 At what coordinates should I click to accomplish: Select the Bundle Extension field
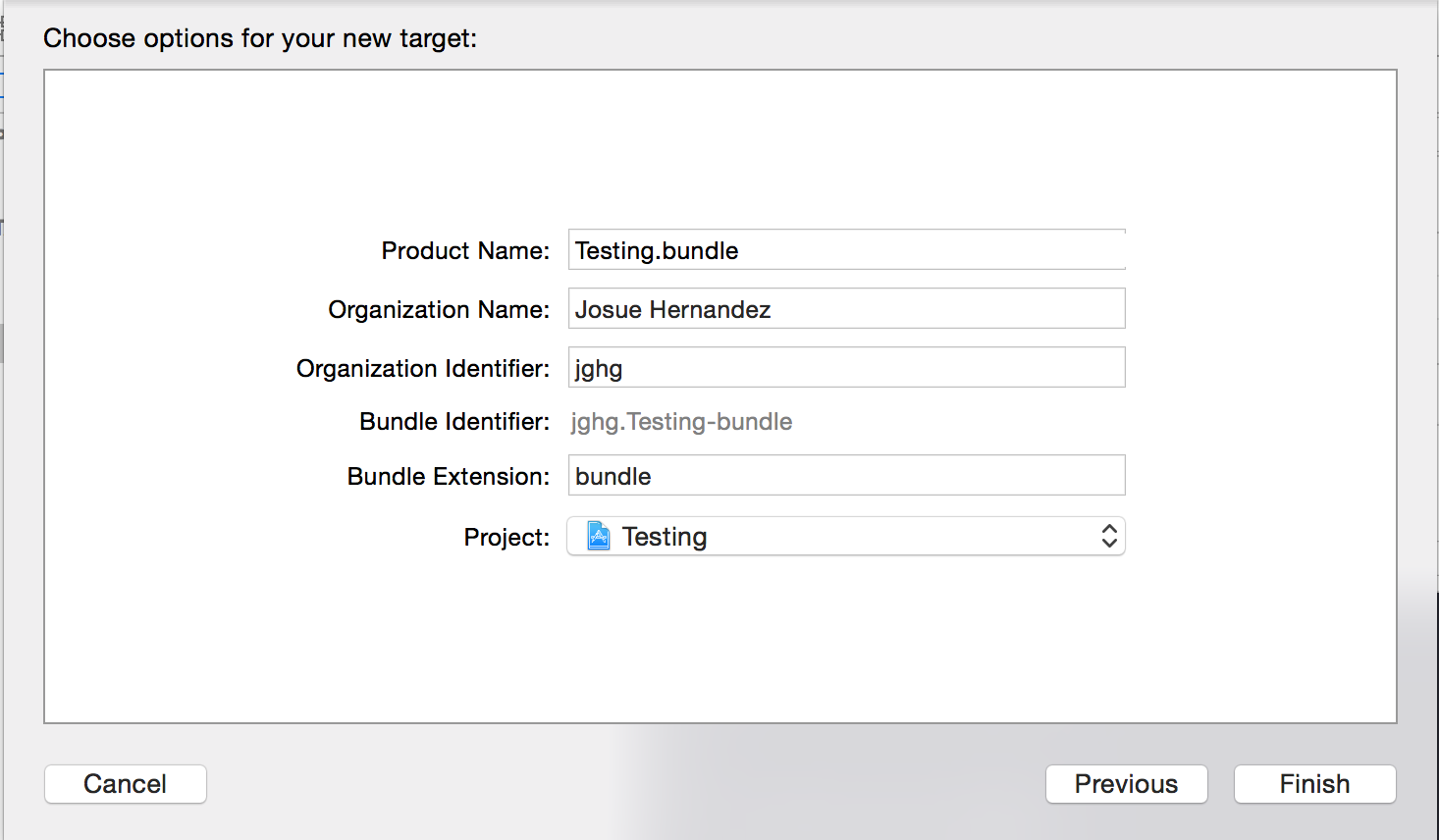(846, 475)
